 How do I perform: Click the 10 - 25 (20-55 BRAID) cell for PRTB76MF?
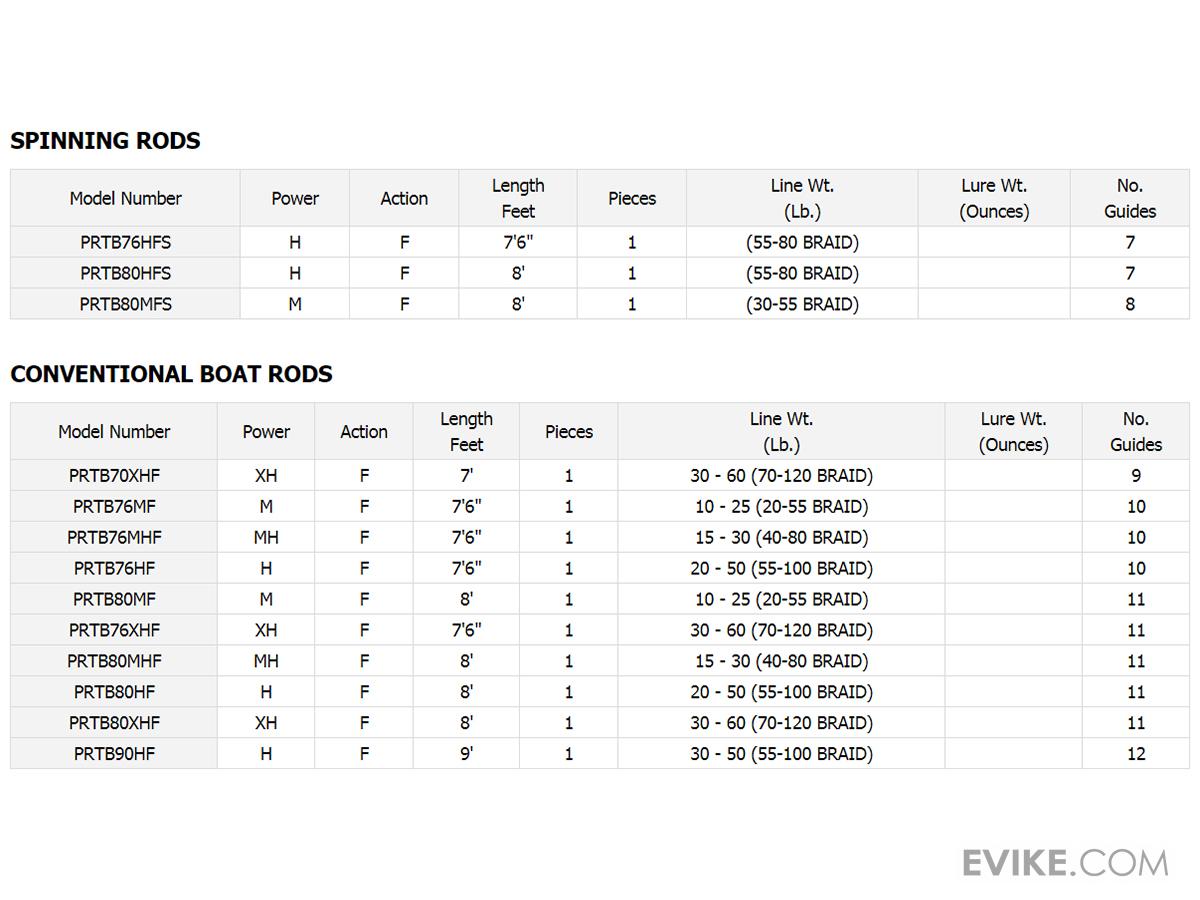pyautogui.click(x=781, y=507)
